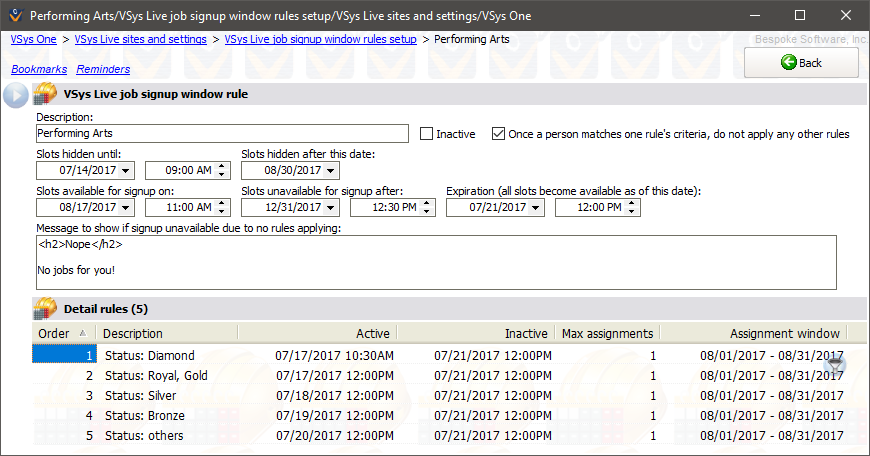Click into the Description text field
Viewport: 870px width, 456px height.
click(x=222, y=133)
